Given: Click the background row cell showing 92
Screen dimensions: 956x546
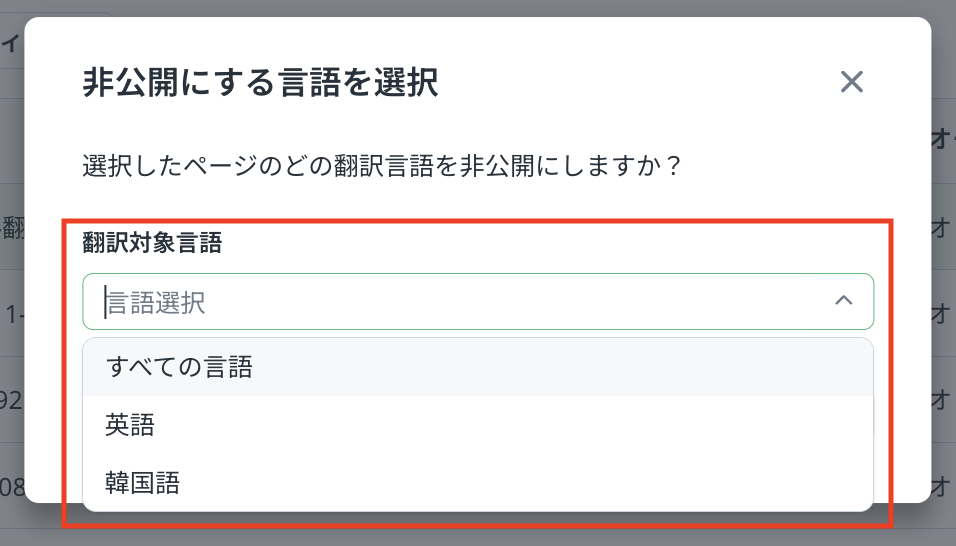Looking at the screenshot, I should point(12,400).
